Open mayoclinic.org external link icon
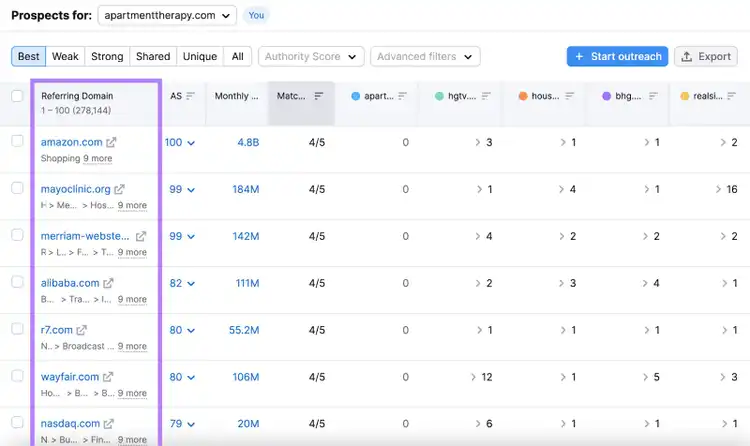 click(x=119, y=189)
